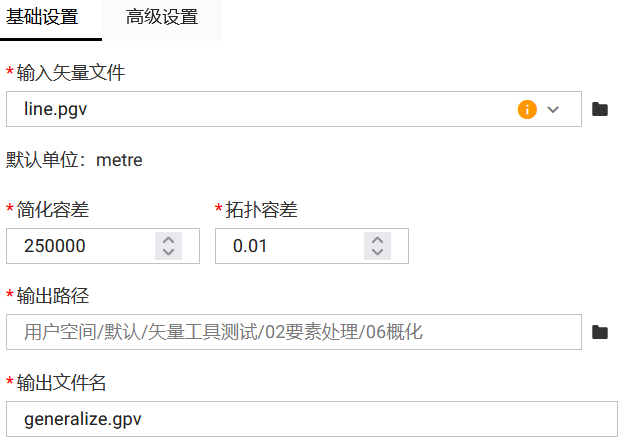Click the orange info icon beside line.pgv

[527, 109]
